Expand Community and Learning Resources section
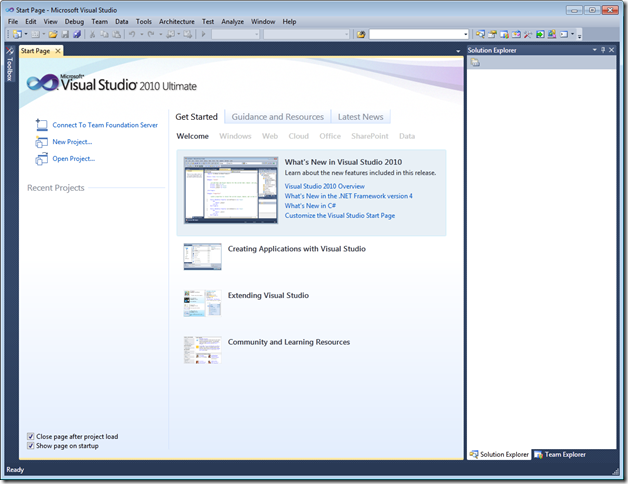 (x=289, y=342)
